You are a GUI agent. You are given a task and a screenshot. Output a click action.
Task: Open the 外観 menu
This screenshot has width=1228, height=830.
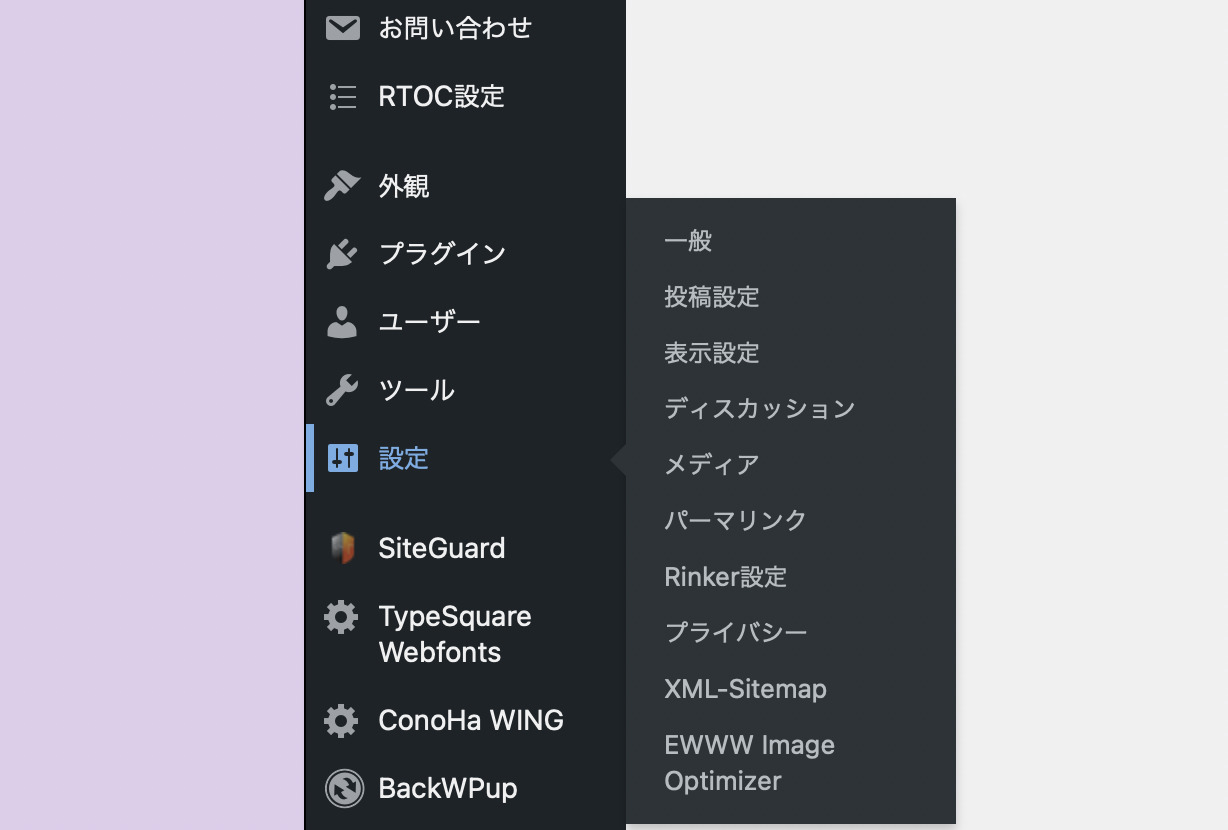404,186
